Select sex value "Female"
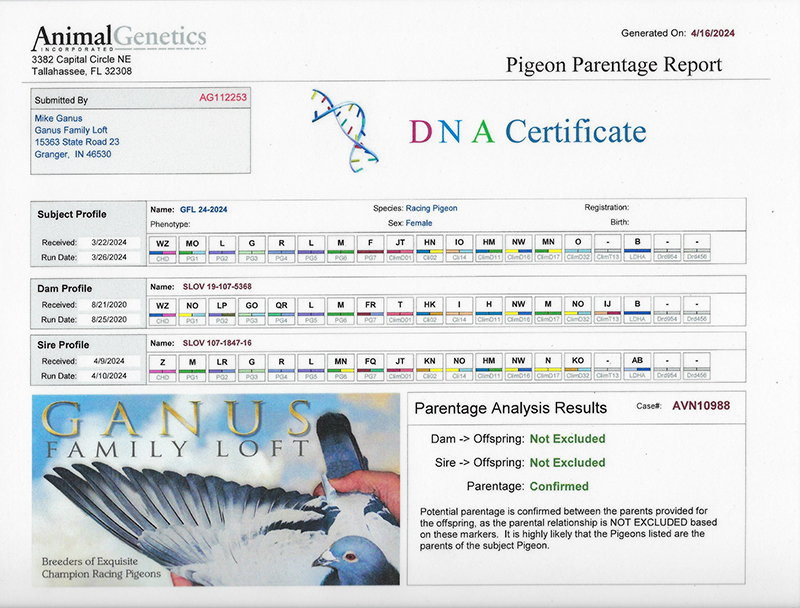Viewport: 800px width, 608px height. click(419, 223)
